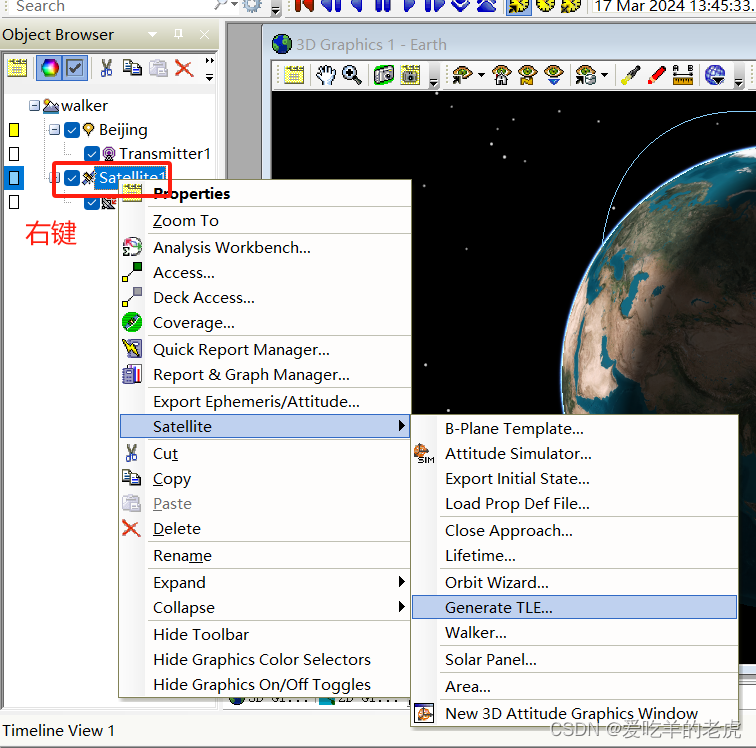Click the Paste icon in Object Browser toolbar
Screen dimensions: 756x748
tap(158, 68)
